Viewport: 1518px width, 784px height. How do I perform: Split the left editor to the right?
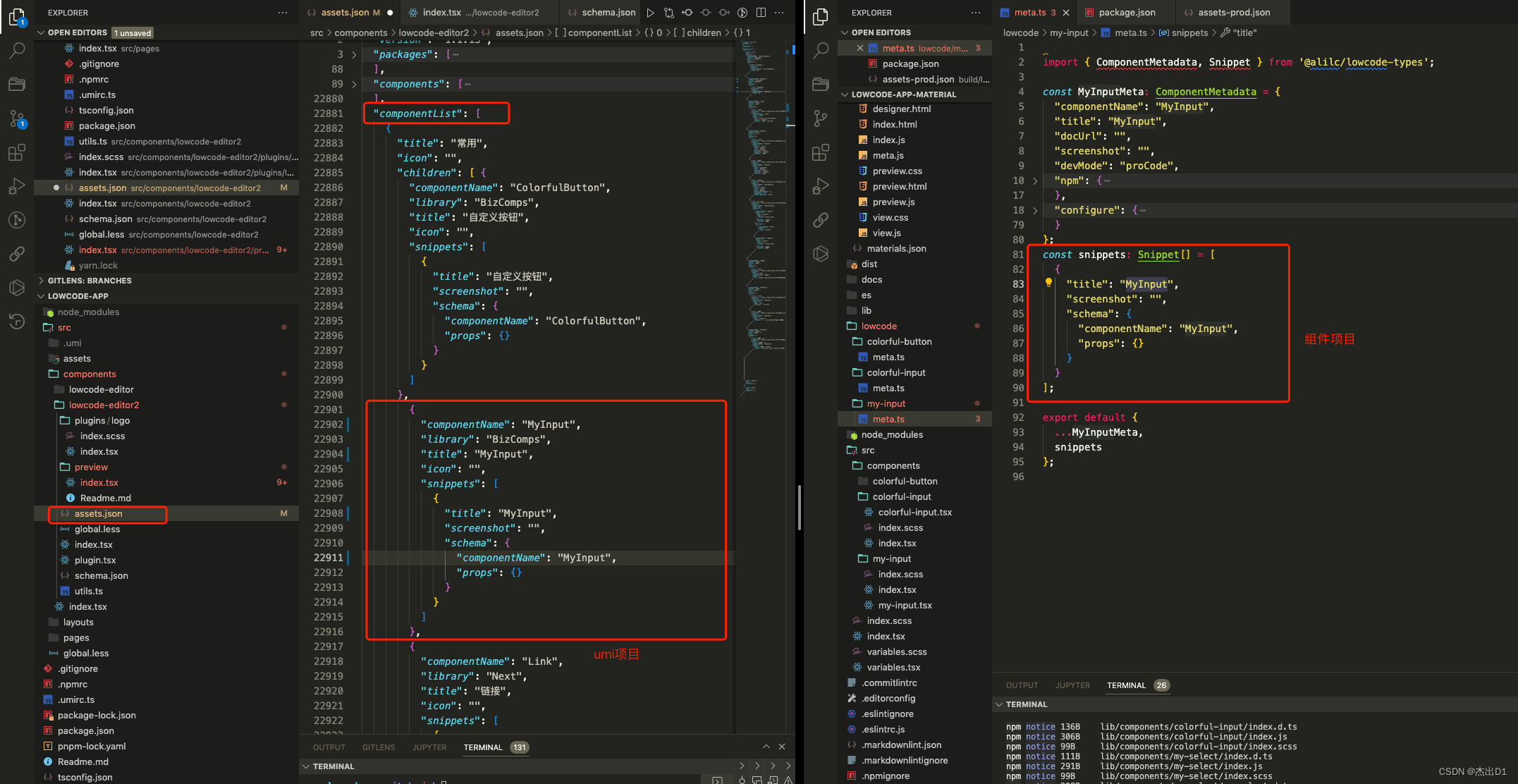click(x=761, y=13)
